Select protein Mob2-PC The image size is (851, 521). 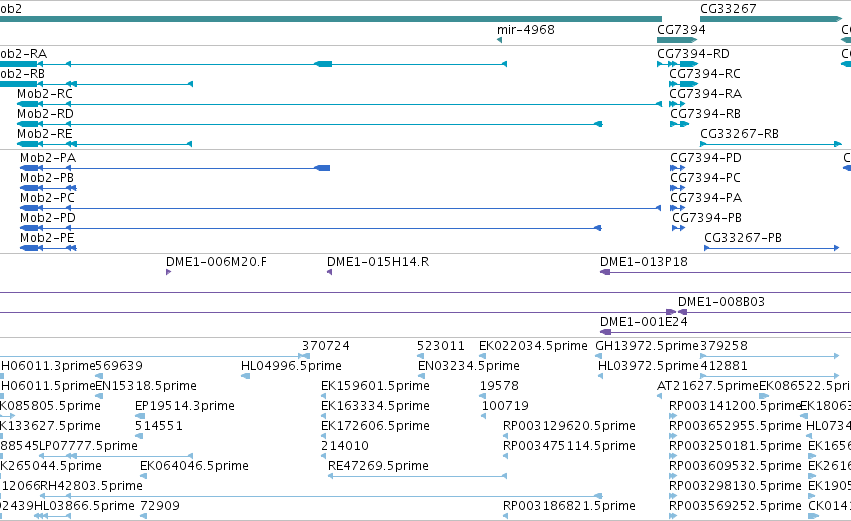pyautogui.click(x=47, y=198)
